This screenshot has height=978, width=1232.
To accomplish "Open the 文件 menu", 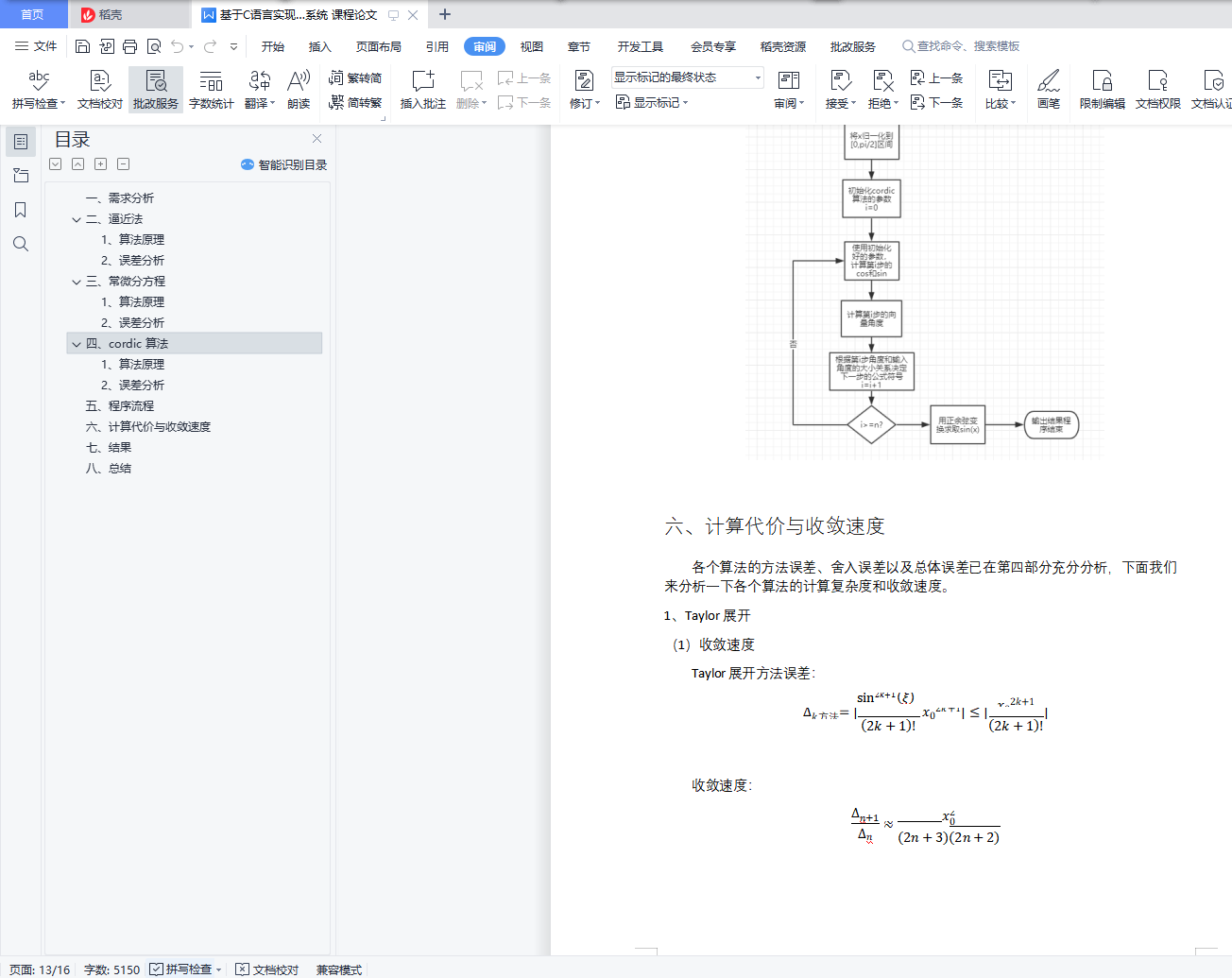I will coord(36,46).
